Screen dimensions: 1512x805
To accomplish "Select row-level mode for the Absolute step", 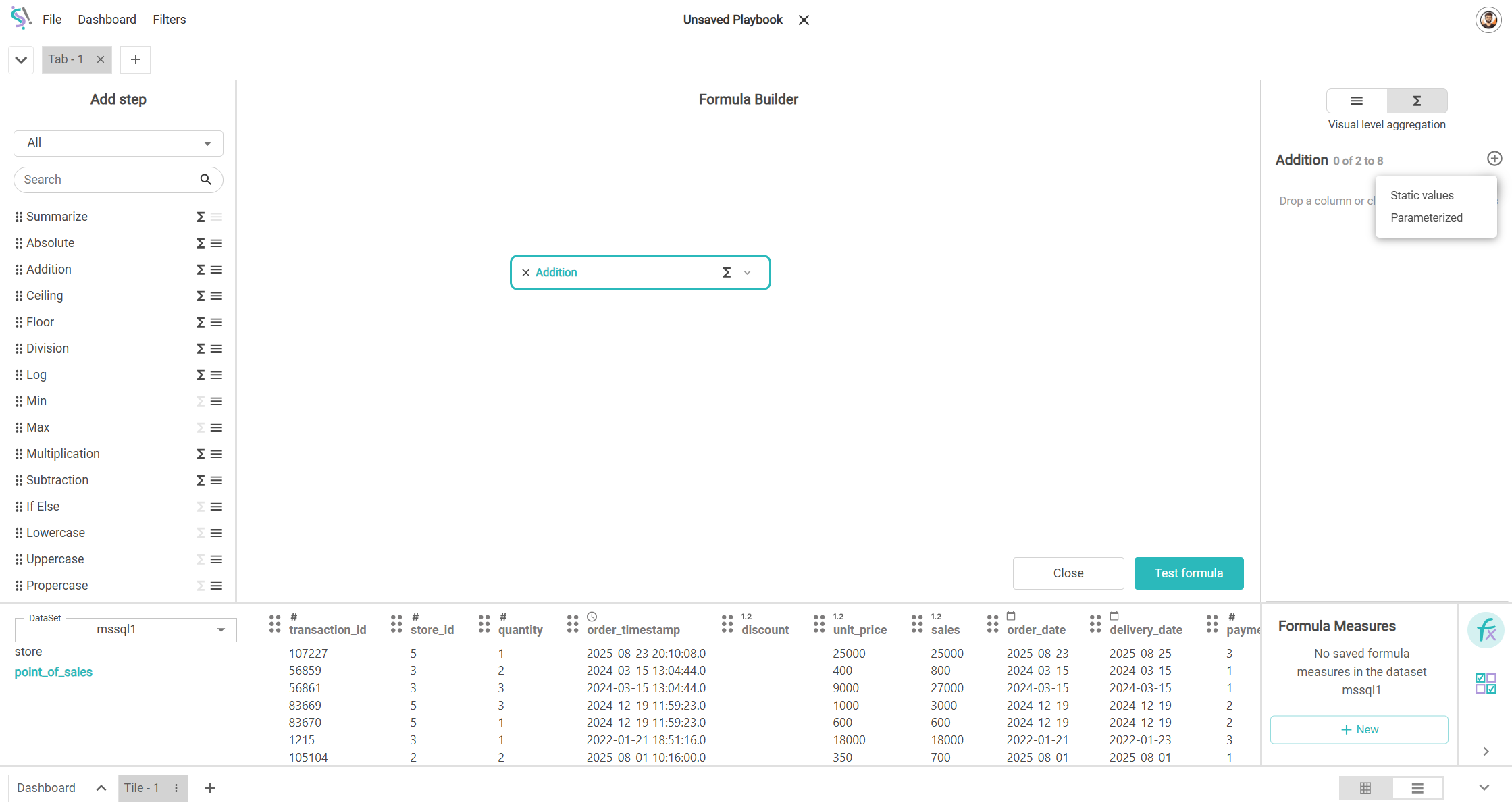I will [x=216, y=243].
